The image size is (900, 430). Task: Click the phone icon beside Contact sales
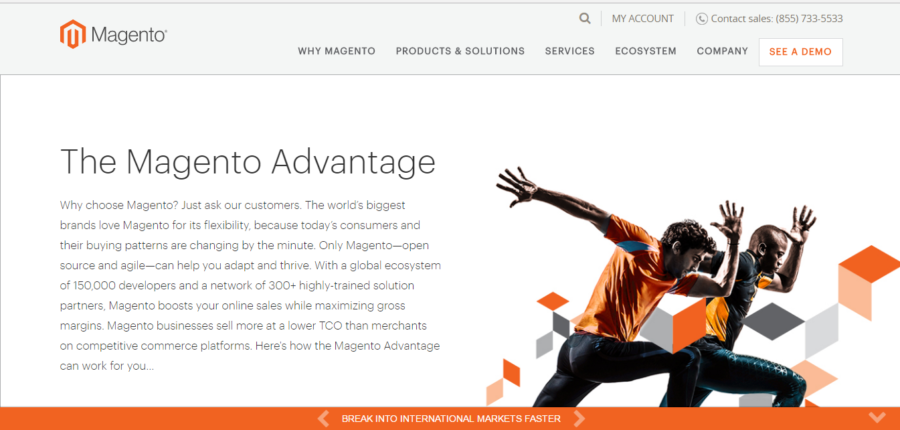pyautogui.click(x=701, y=19)
